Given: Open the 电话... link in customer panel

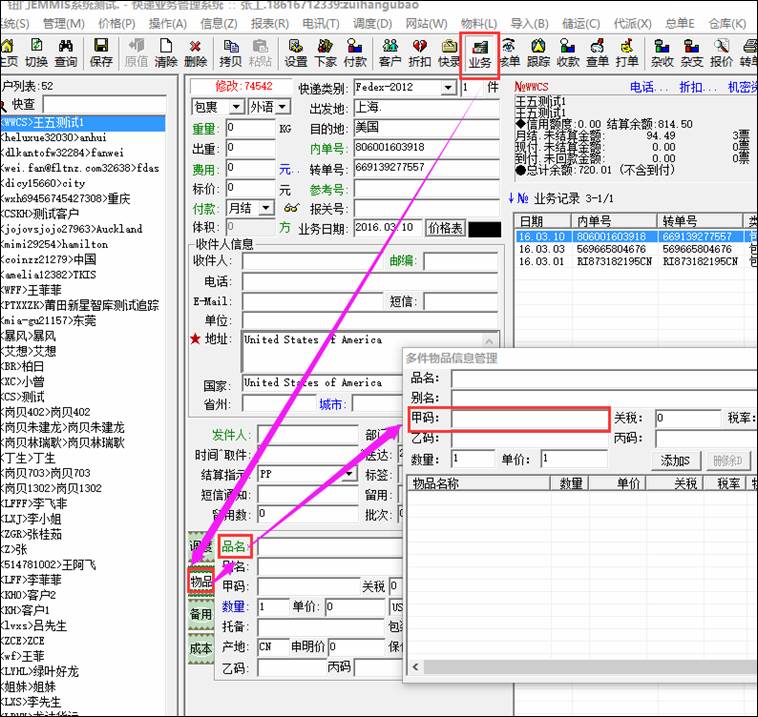Looking at the screenshot, I should 649,87.
